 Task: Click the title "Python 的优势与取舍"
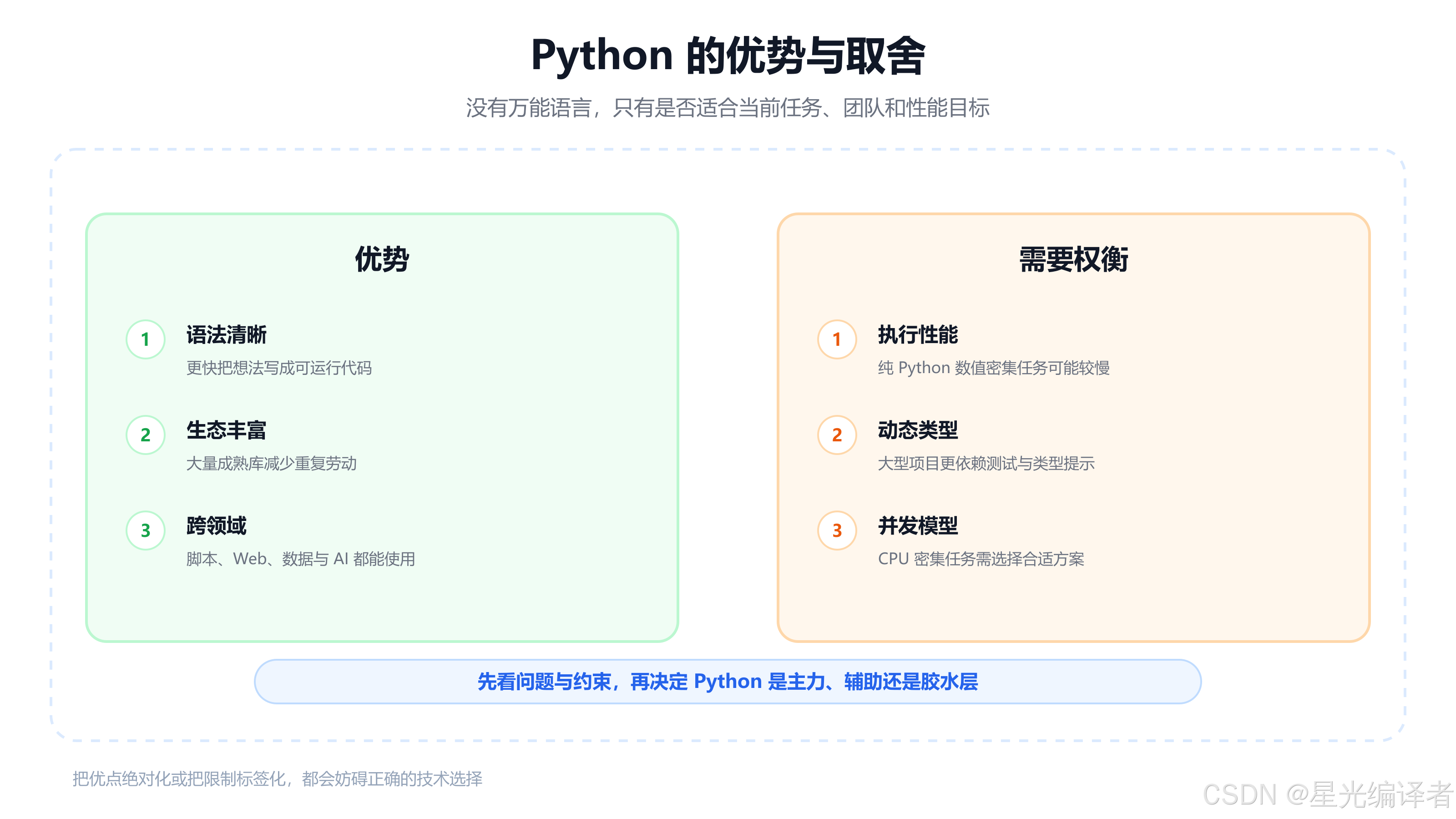tap(728, 56)
